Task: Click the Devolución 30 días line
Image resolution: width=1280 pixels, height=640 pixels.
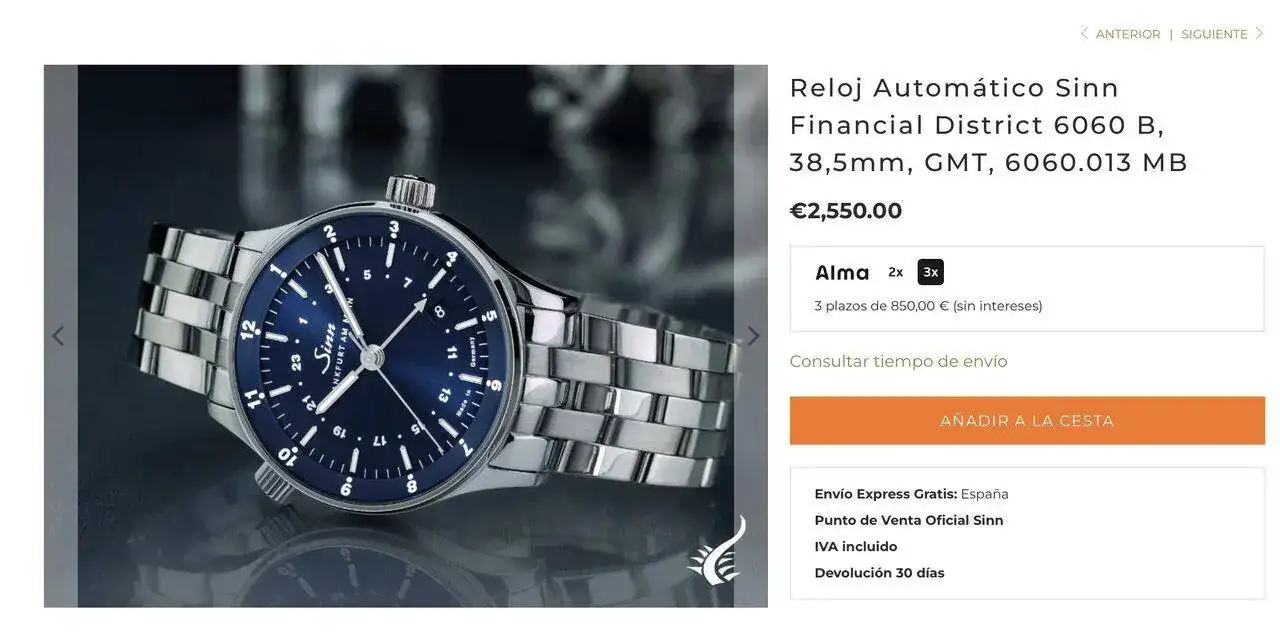Action: pos(879,573)
